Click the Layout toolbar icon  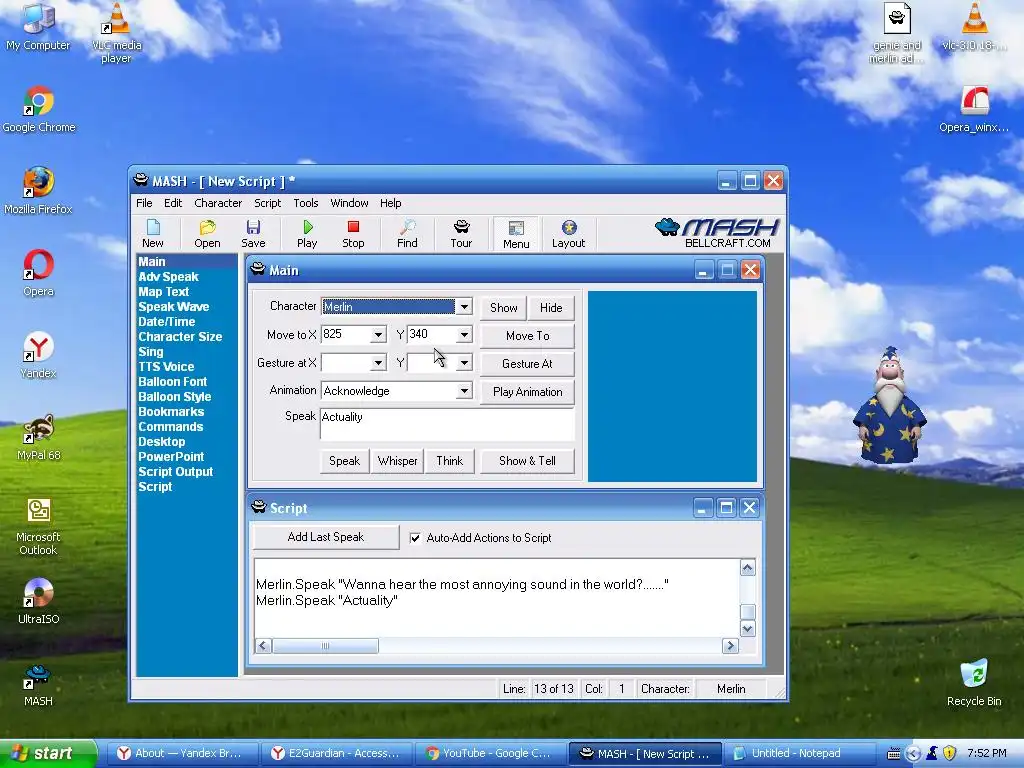point(568,234)
